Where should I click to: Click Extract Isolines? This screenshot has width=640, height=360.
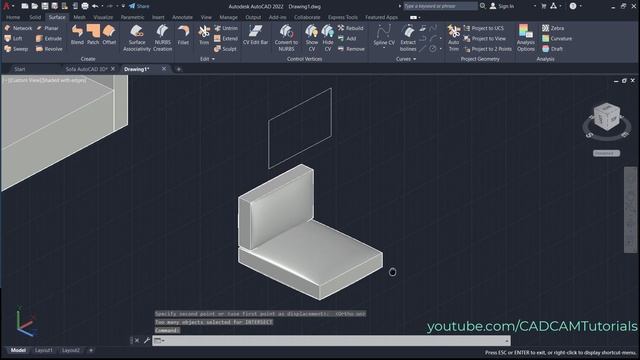[x=408, y=38]
